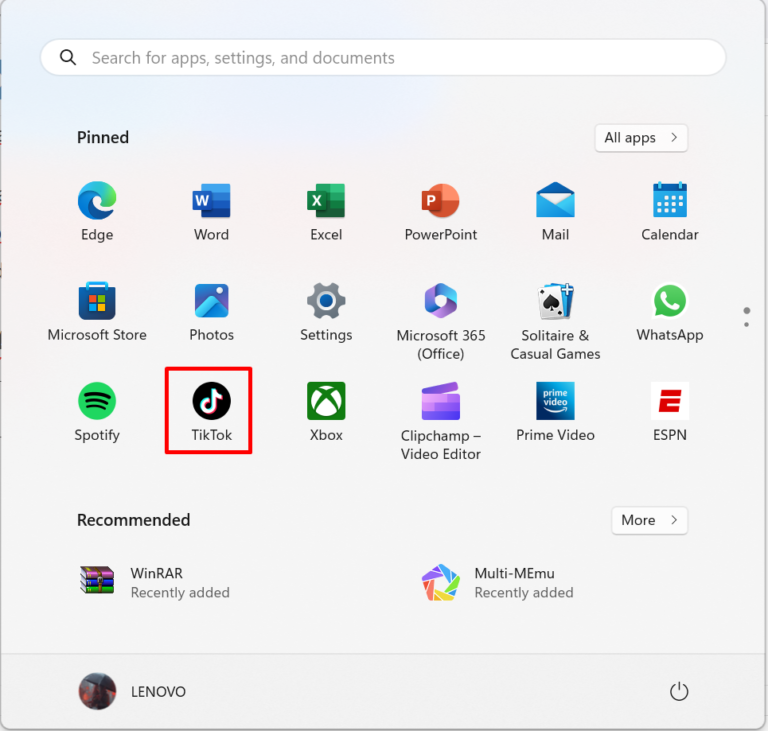Open Clipchamp Video Editor
Viewport: 768px width, 731px height.
[x=440, y=421]
